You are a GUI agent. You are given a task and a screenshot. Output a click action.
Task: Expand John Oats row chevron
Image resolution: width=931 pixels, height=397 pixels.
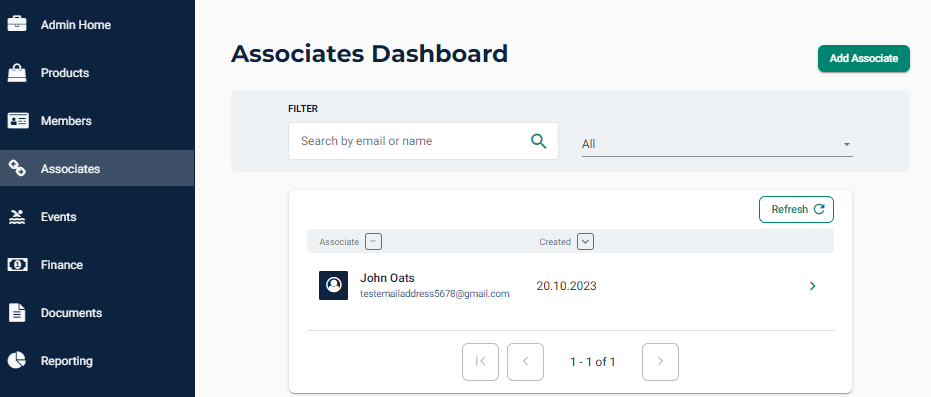[813, 286]
